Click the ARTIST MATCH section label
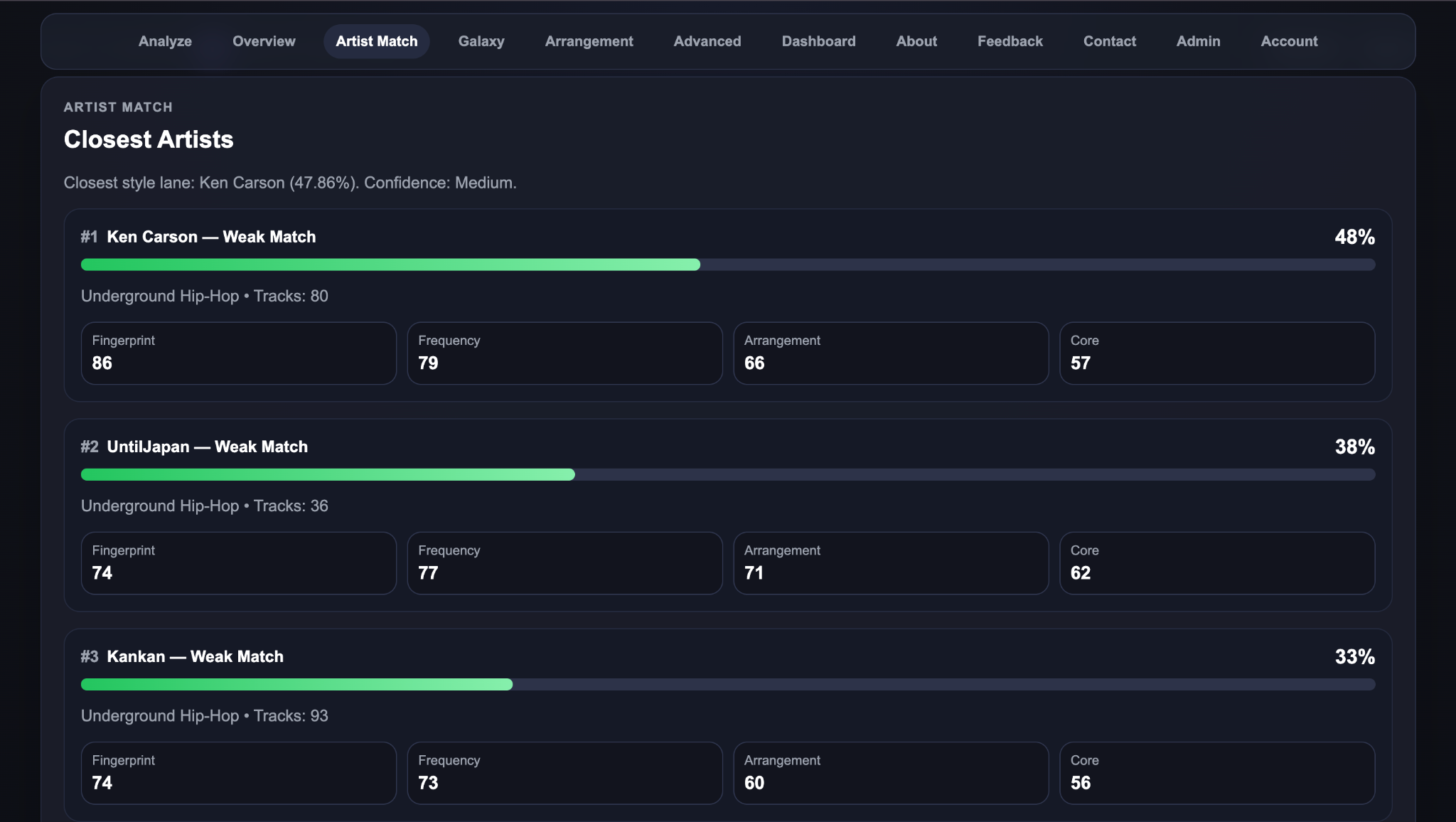The width and height of the screenshot is (1456, 822). click(118, 107)
